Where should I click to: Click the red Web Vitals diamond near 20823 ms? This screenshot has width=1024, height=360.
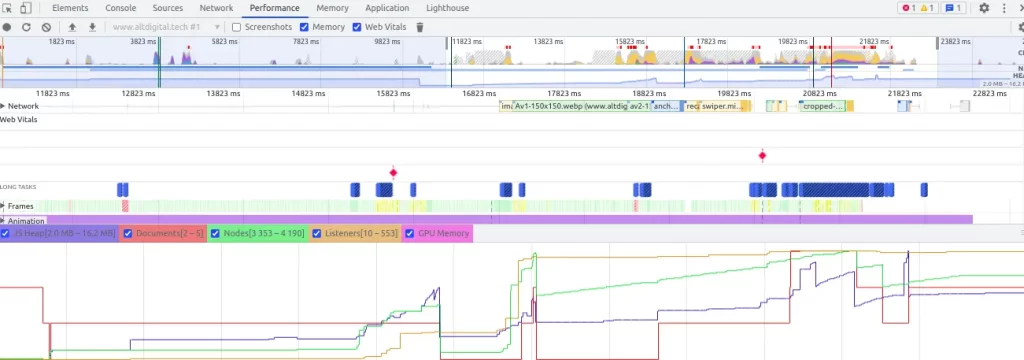tap(762, 155)
